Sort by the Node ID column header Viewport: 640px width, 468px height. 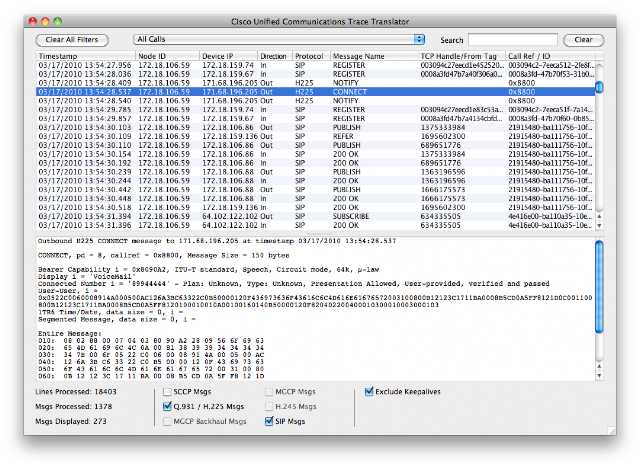(x=167, y=56)
